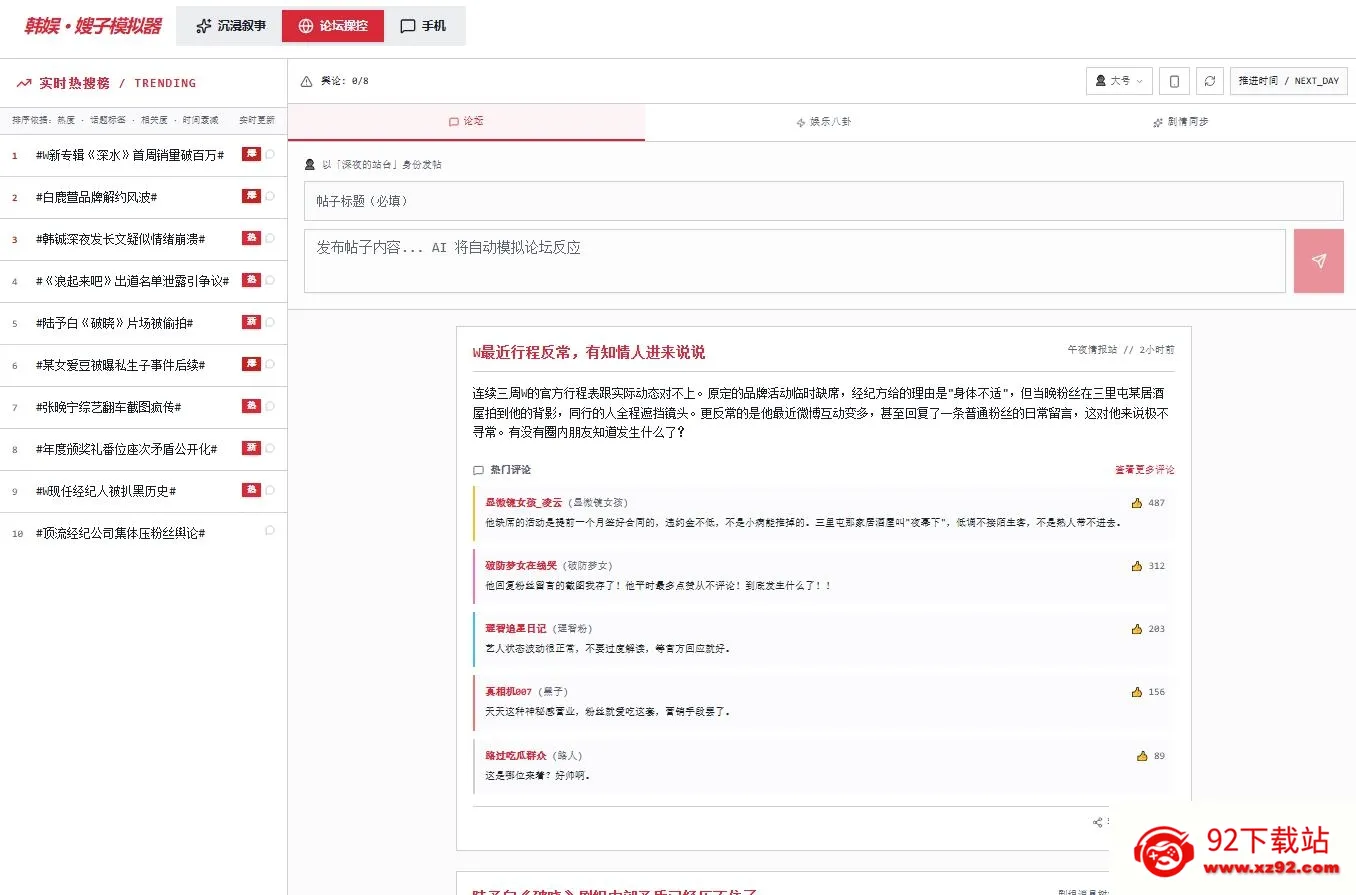Click the 热 badge on #韩铖深夜发长文 row
Image resolution: width=1356 pixels, height=895 pixels.
pos(251,238)
